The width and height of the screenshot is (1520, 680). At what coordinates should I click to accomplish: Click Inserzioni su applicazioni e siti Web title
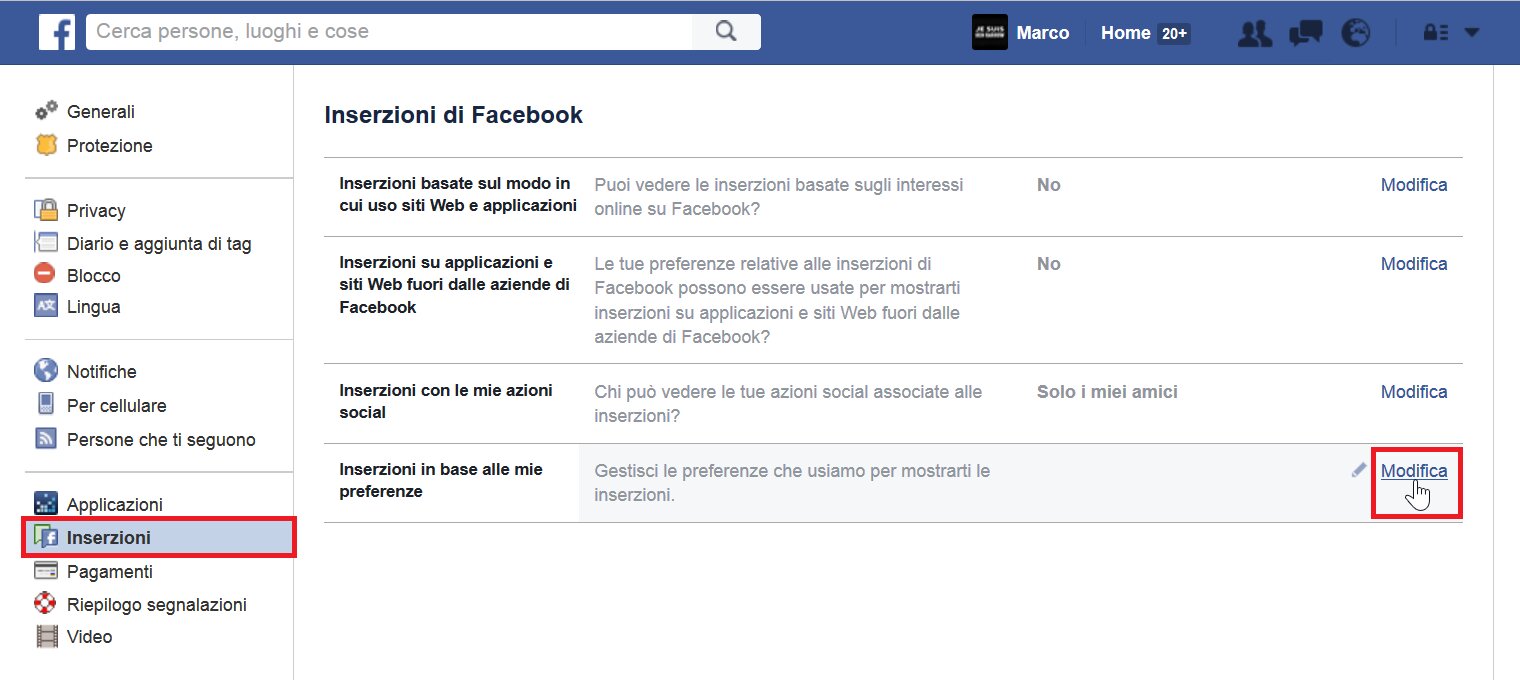coord(455,285)
